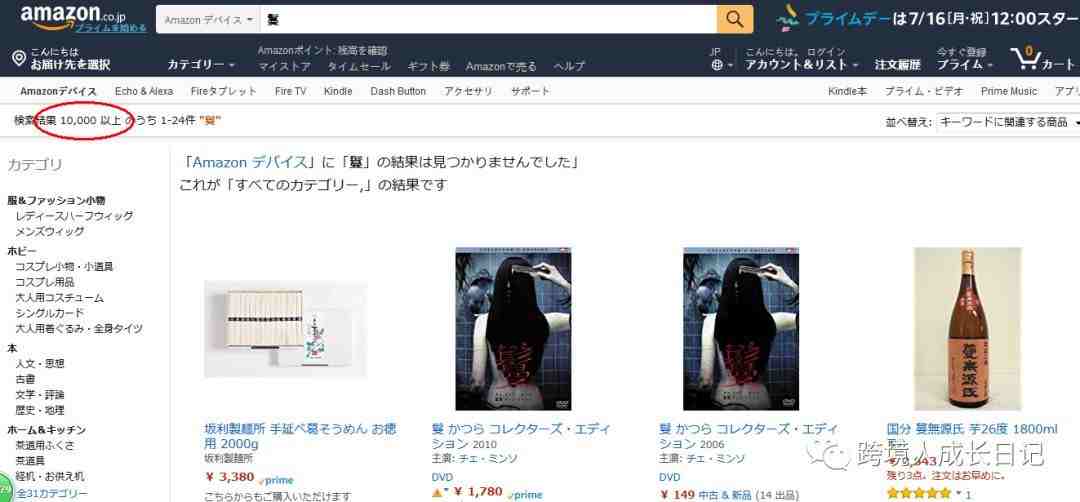
Task: Open アカウント＆リスト dropdown
Action: 802,65
